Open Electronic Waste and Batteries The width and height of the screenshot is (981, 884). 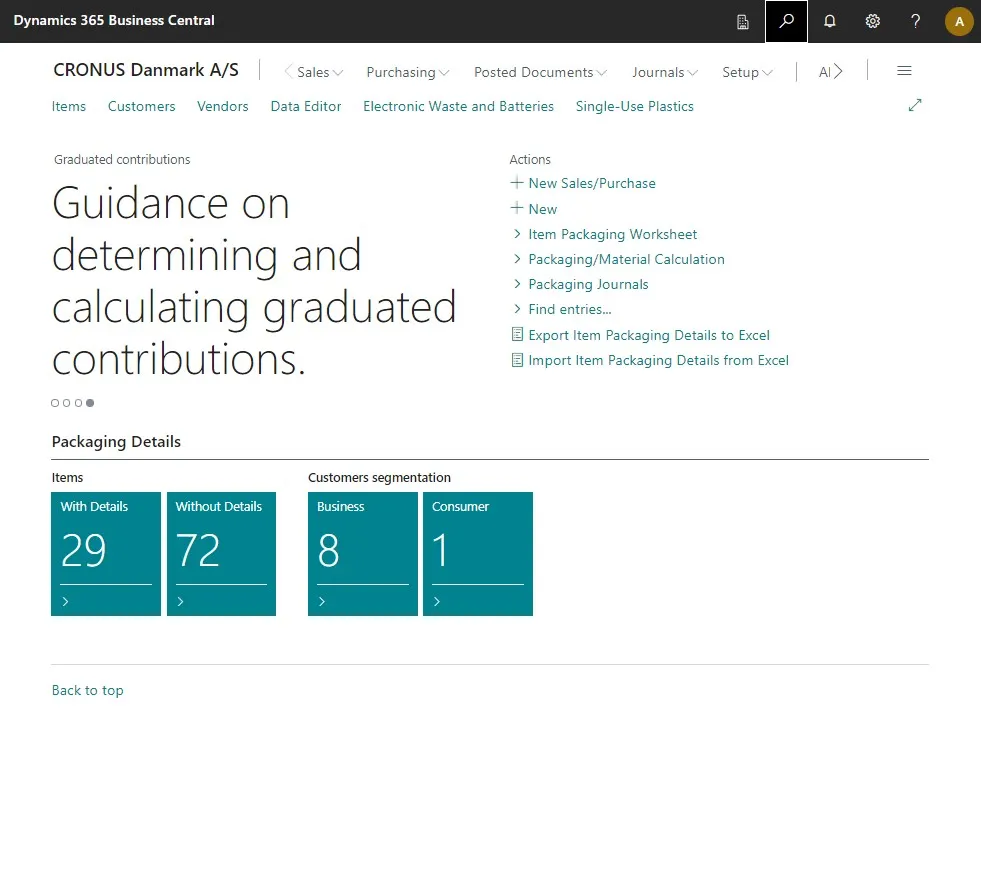(x=459, y=106)
